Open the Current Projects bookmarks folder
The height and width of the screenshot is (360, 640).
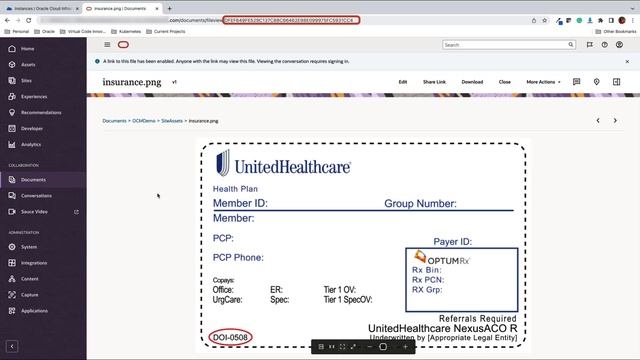[166, 31]
